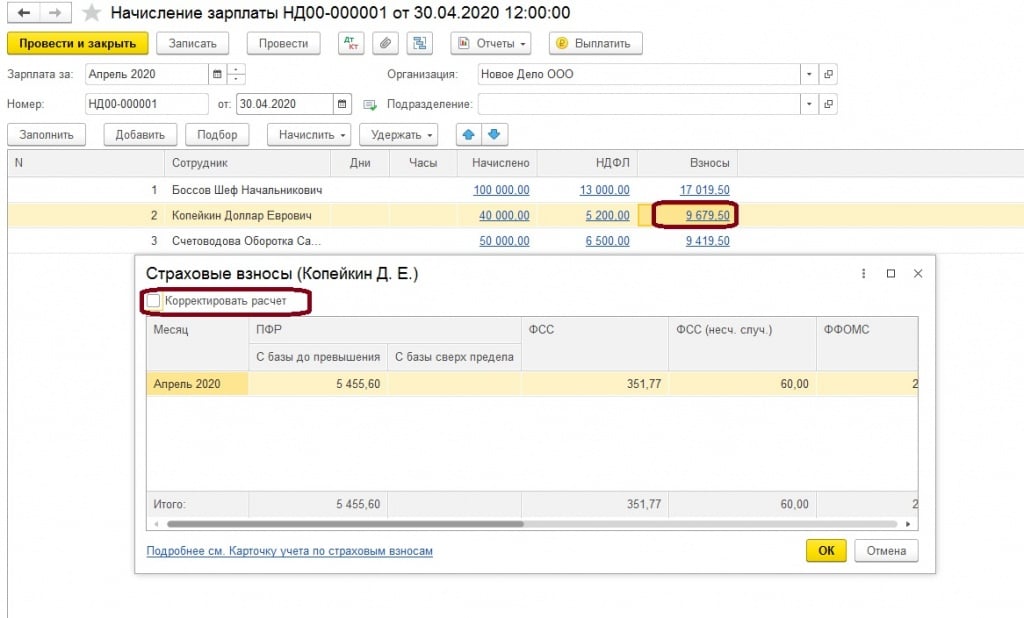Click the back navigation arrow
The height and width of the screenshot is (618, 1024).
pos(23,13)
